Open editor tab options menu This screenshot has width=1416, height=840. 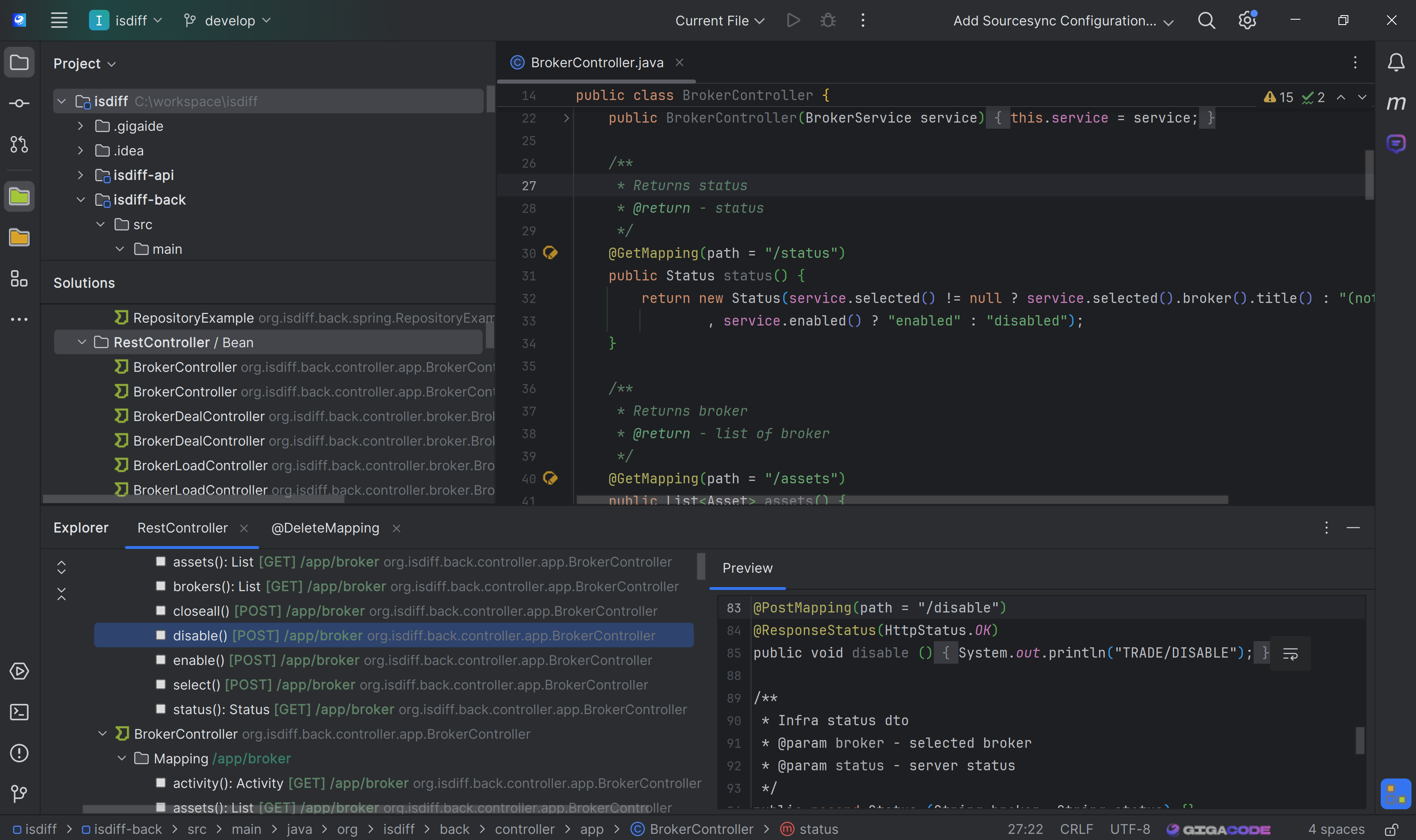click(x=1355, y=62)
